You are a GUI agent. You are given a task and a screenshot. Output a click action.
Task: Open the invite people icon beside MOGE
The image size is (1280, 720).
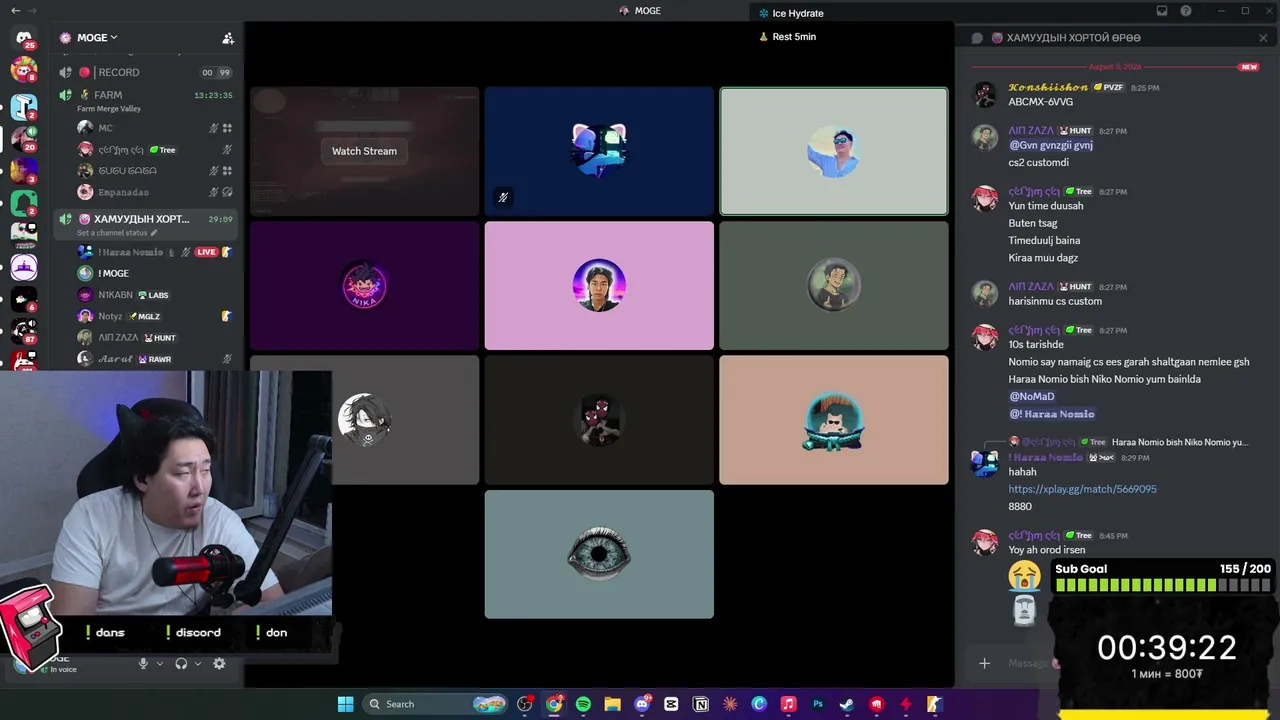[228, 38]
